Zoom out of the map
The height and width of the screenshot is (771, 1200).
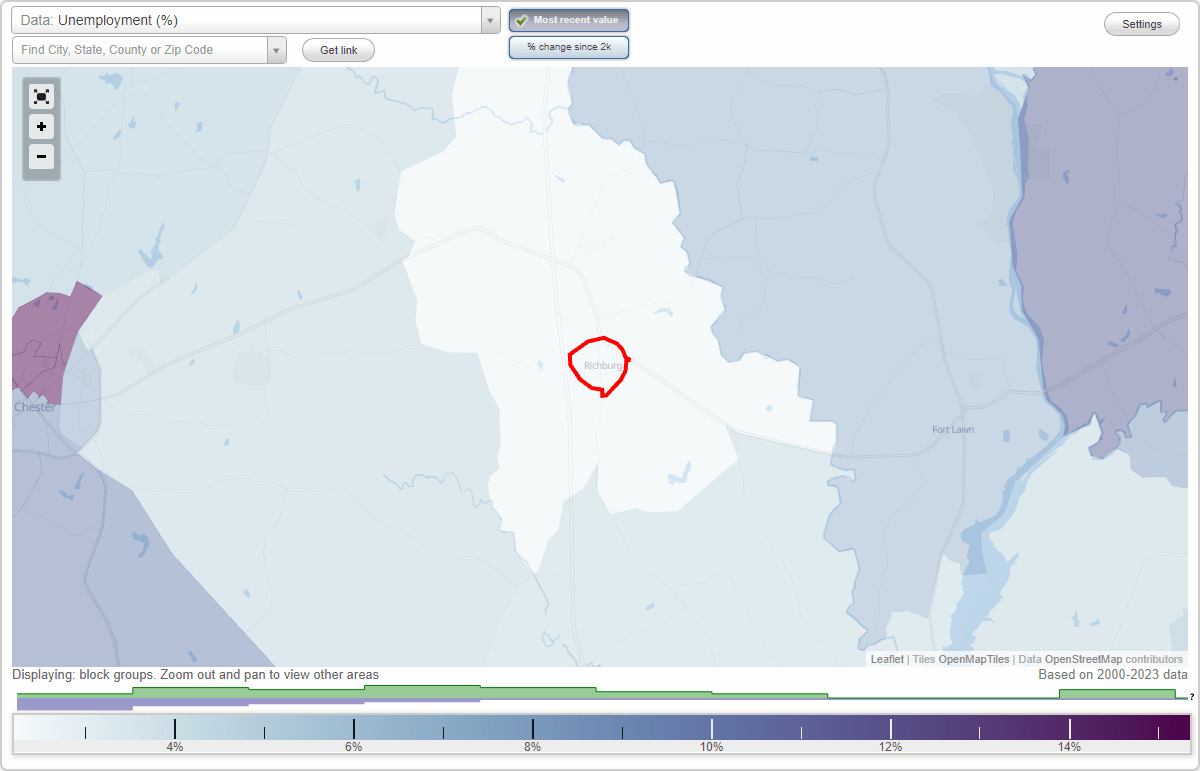pos(41,157)
